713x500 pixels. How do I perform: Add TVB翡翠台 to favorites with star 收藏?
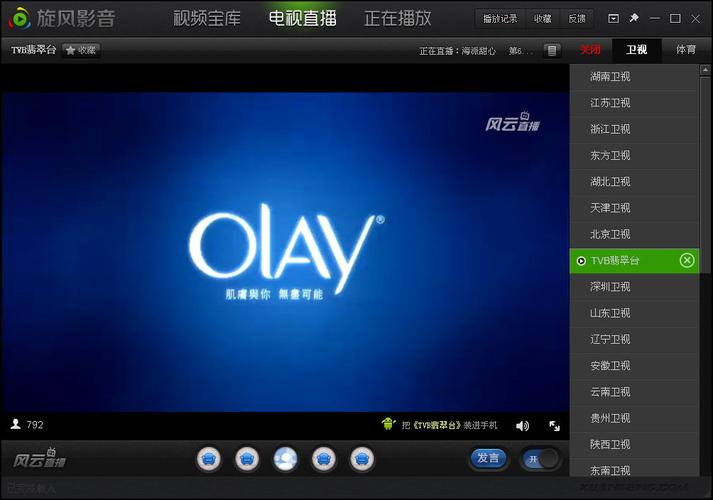(x=81, y=50)
